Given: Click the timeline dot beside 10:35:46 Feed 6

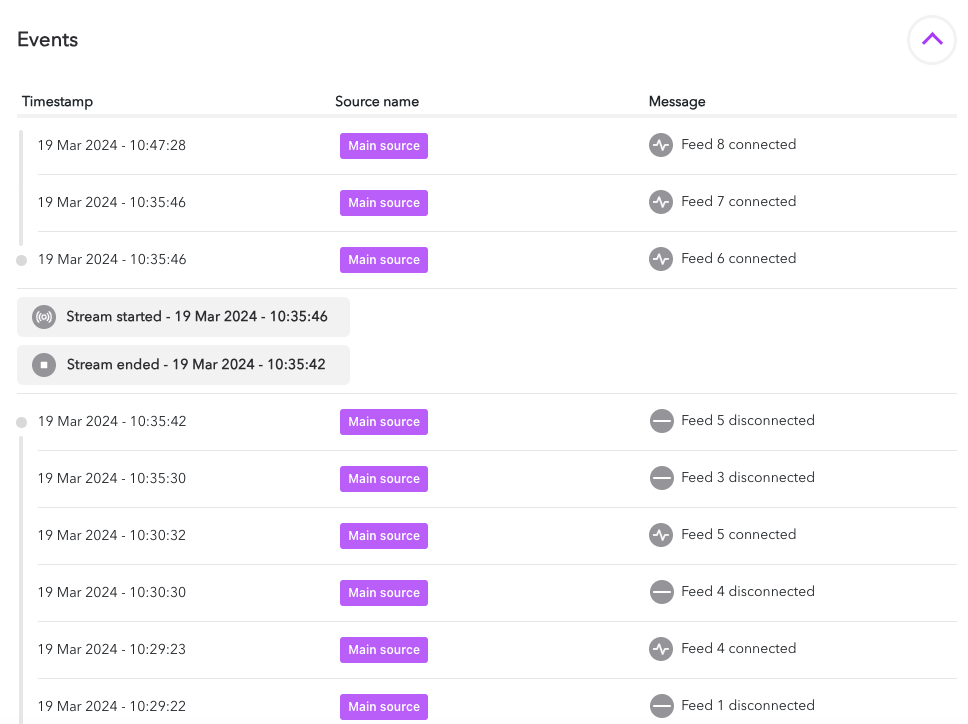Looking at the screenshot, I should [x=22, y=260].
